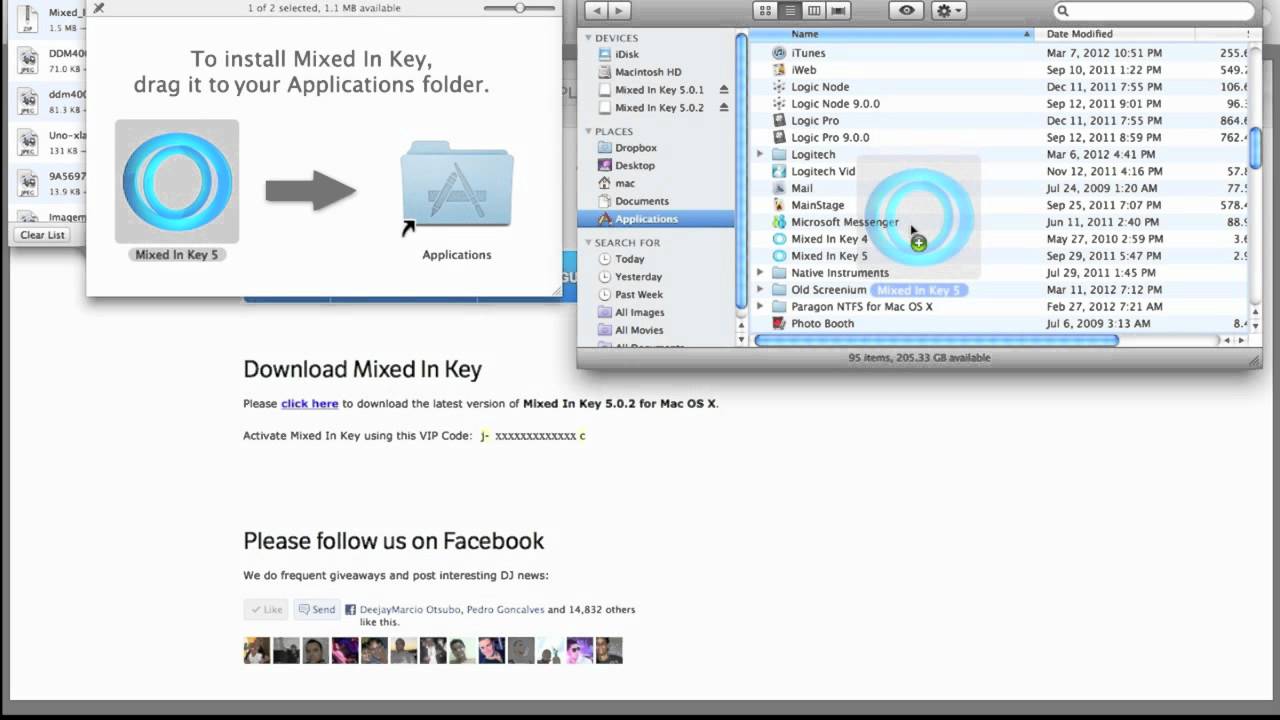Click the file list vertical scrollbar
Viewport: 1280px width, 720px height.
point(1254,148)
